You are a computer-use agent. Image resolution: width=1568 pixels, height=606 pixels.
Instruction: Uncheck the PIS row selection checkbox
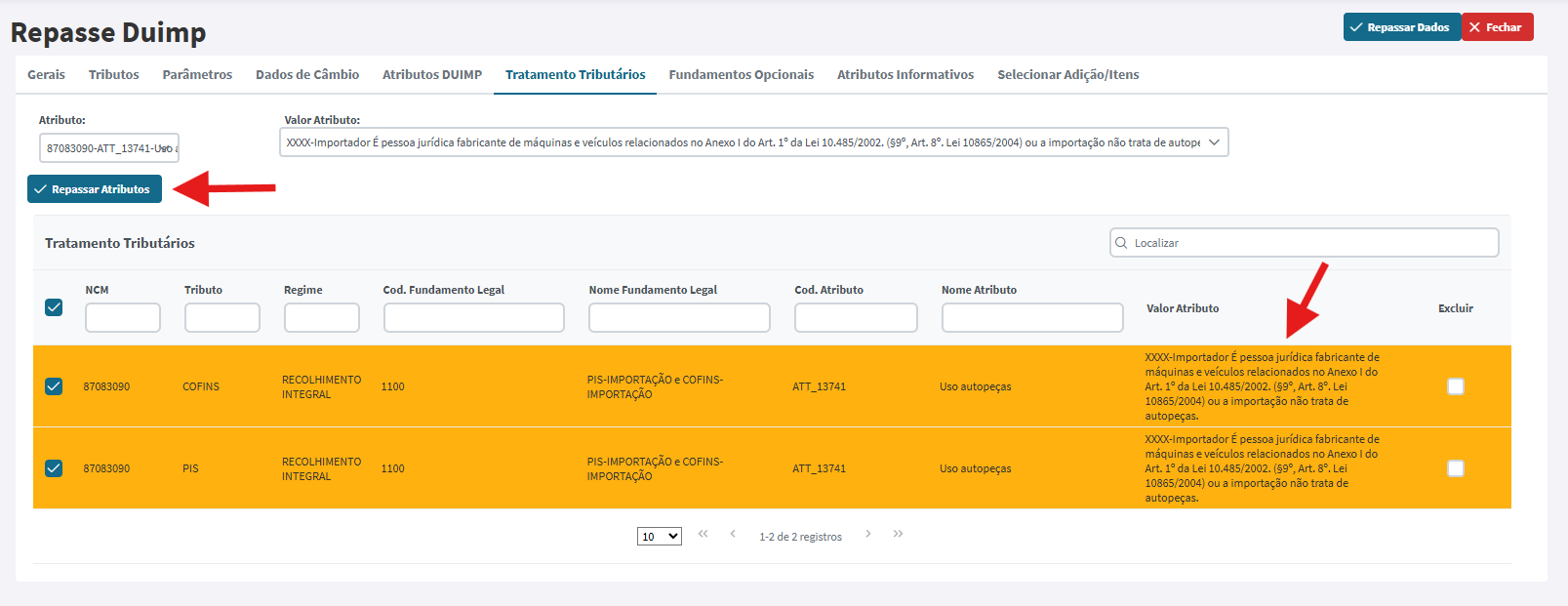[x=54, y=468]
